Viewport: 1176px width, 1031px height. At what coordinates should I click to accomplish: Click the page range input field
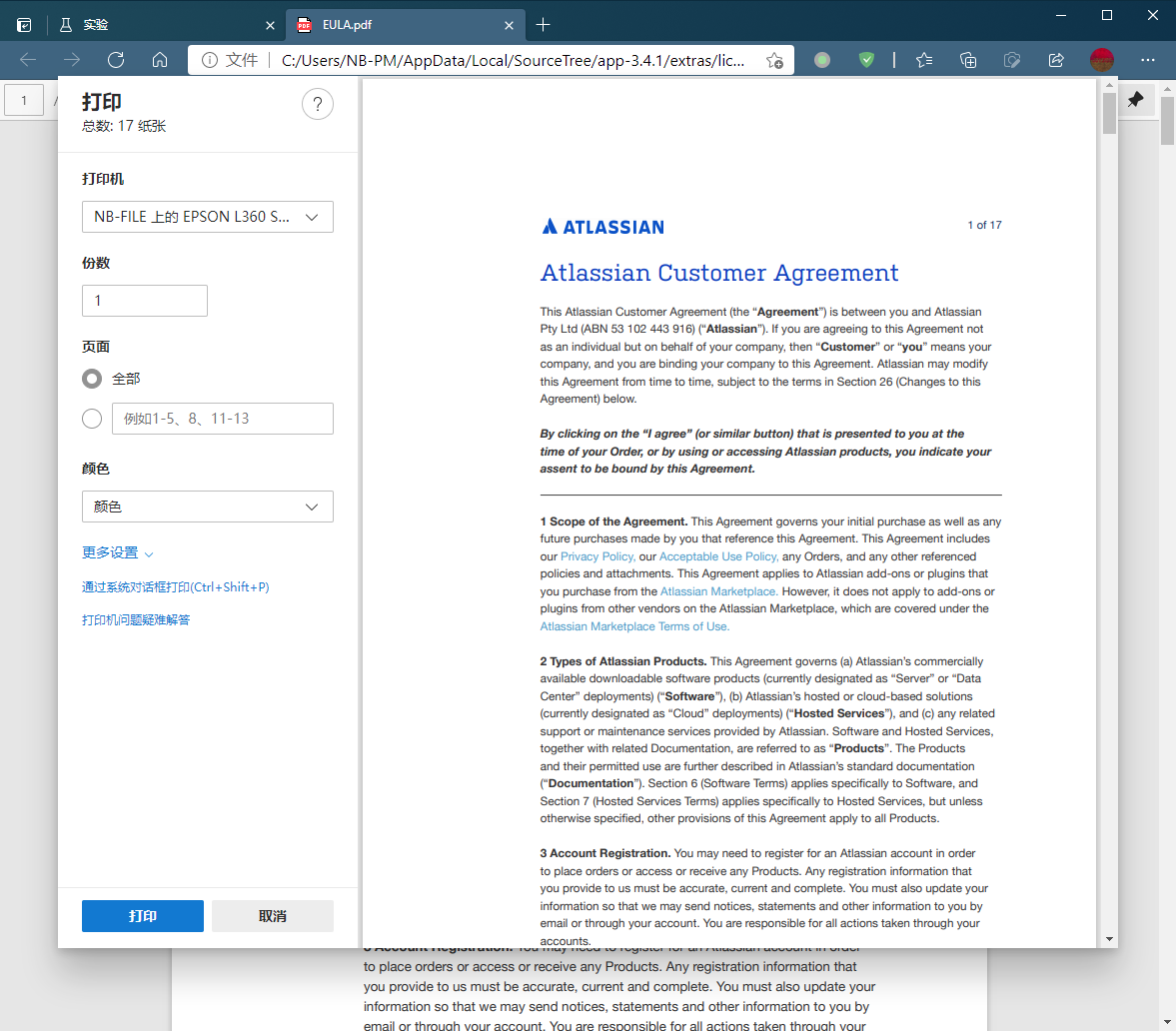pos(223,419)
